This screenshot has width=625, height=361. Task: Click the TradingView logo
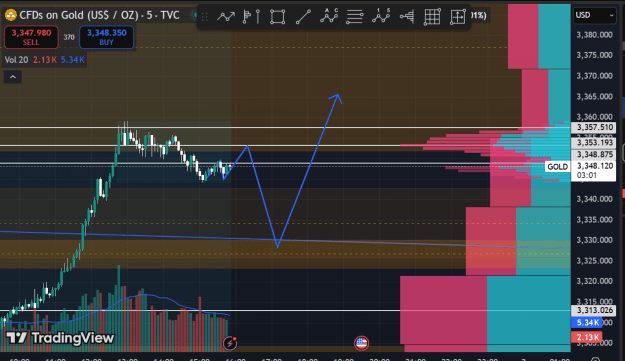[x=60, y=338]
